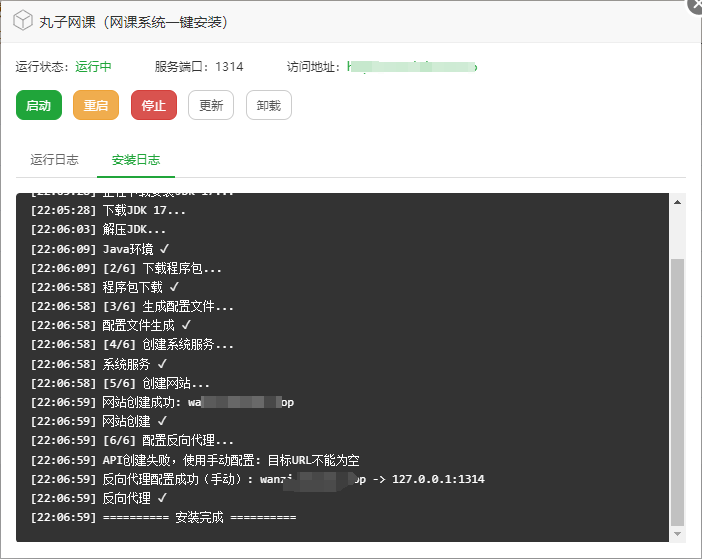This screenshot has width=702, height=559.
Task: Click the [2/6] 下载程序包... log line
Action: point(126,268)
